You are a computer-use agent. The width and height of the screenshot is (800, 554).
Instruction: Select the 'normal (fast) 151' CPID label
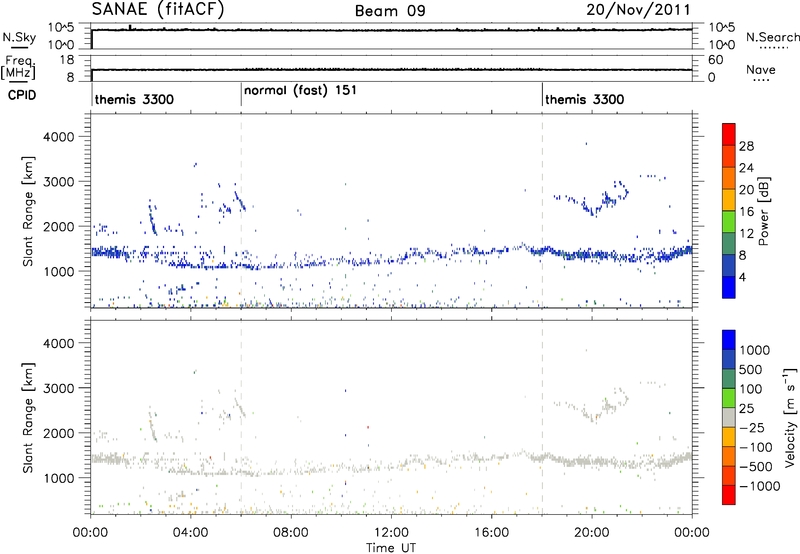pyautogui.click(x=300, y=91)
